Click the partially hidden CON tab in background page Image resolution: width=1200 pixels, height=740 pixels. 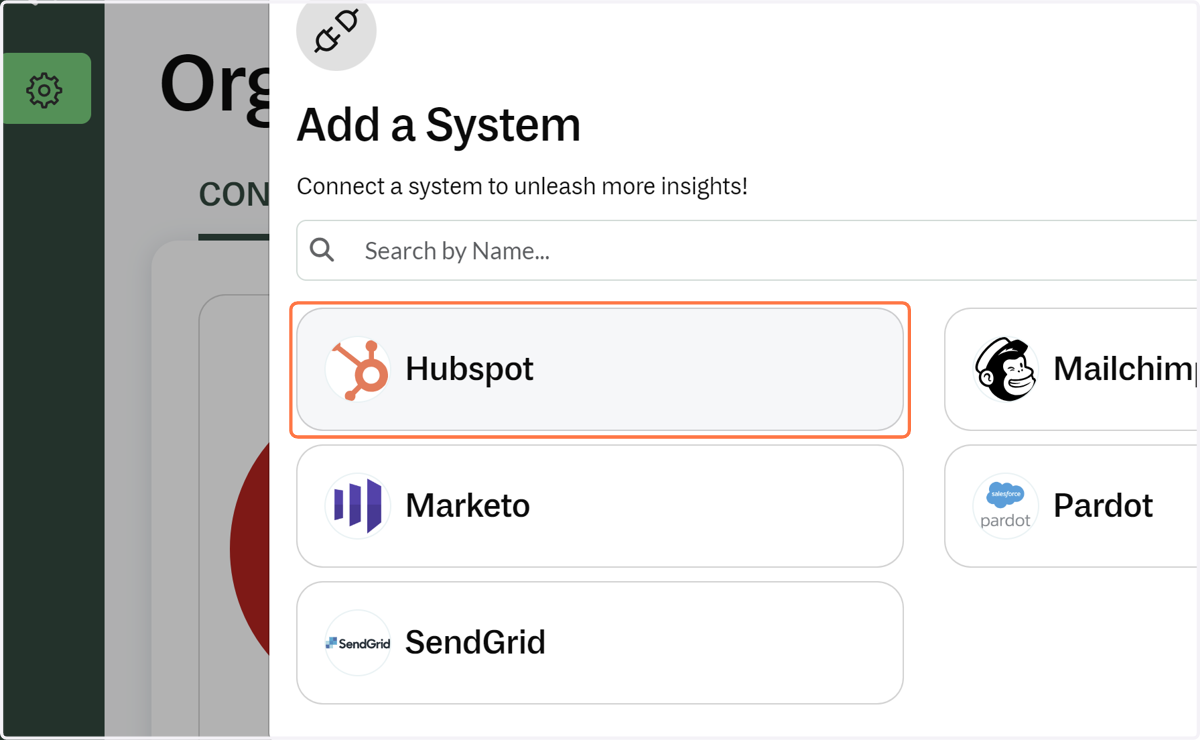(234, 194)
